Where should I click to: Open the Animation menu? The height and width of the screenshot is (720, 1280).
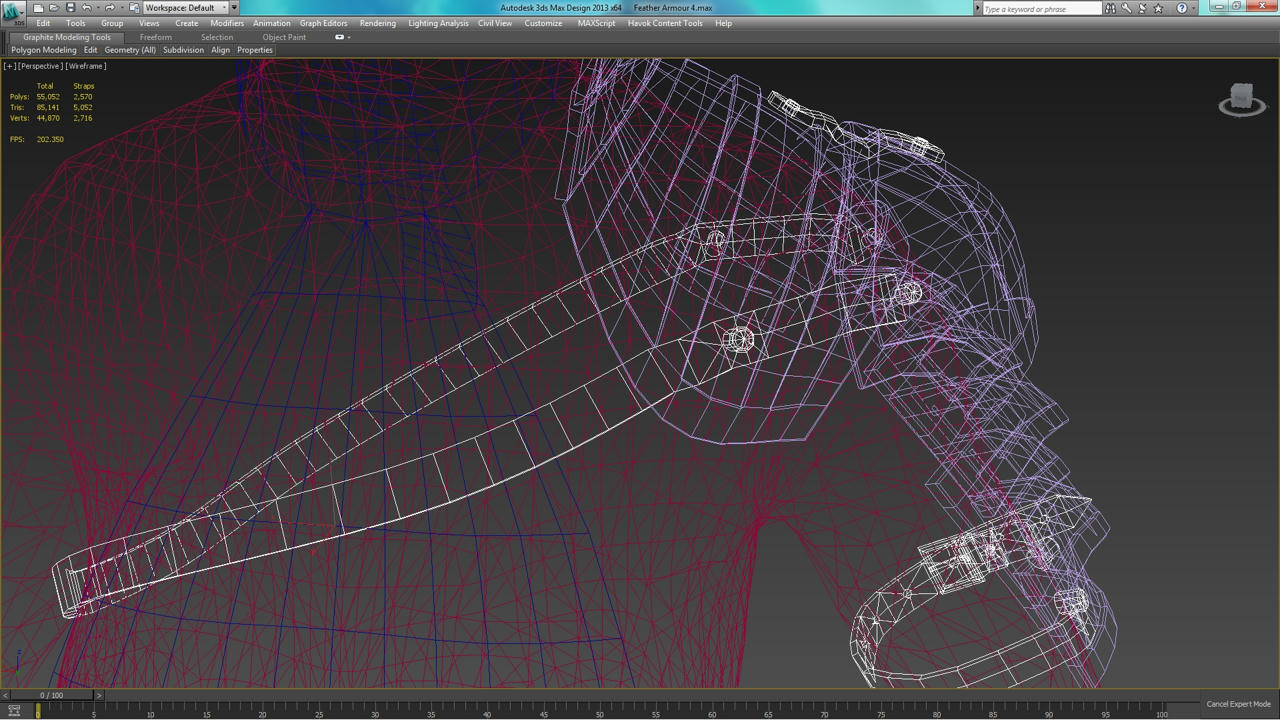pyautogui.click(x=272, y=23)
